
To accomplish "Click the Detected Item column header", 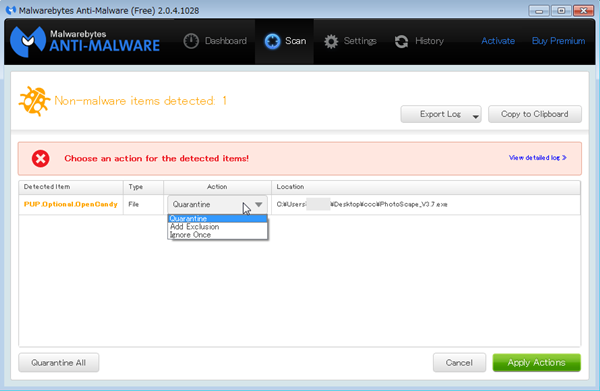I will 71,187.
